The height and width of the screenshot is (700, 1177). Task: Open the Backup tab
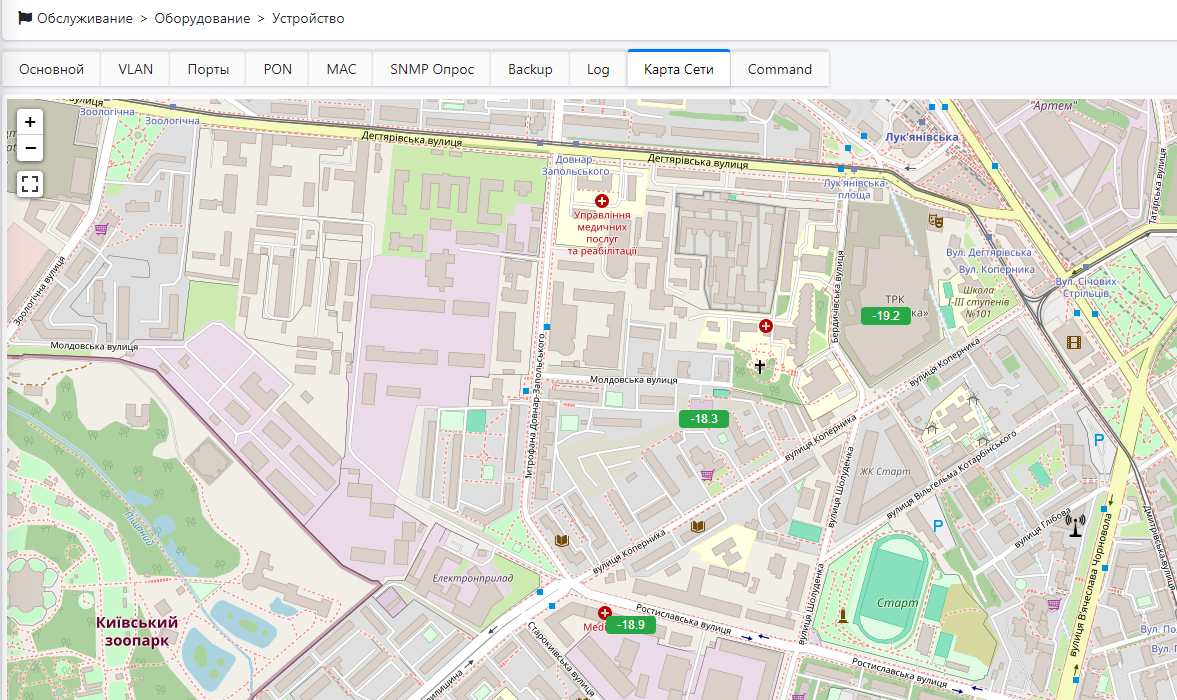(x=530, y=69)
